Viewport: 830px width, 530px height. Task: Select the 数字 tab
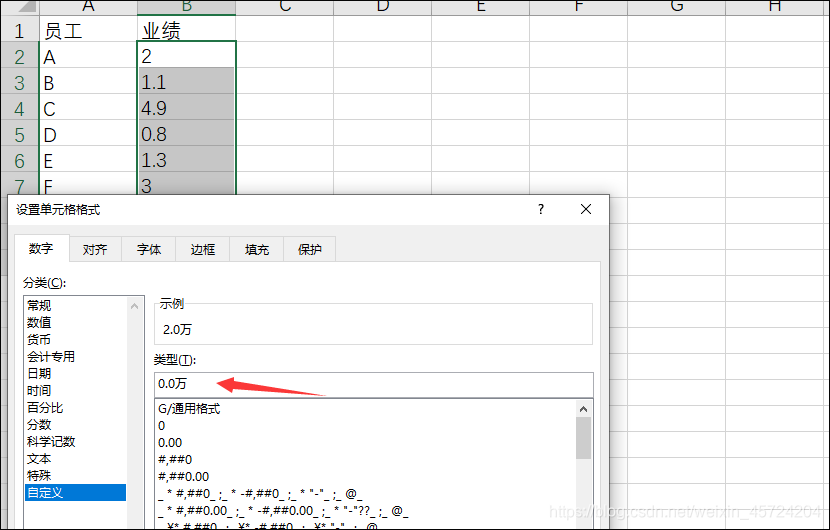pos(41,248)
